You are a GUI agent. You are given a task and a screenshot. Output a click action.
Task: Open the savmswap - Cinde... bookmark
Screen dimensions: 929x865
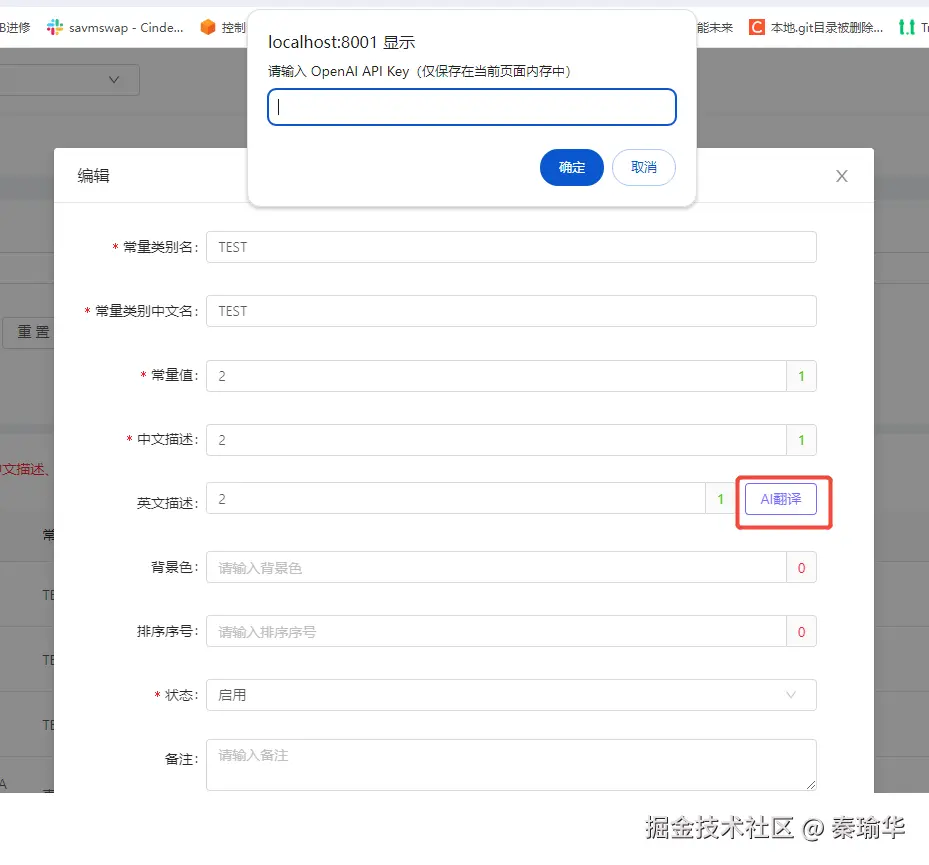115,27
